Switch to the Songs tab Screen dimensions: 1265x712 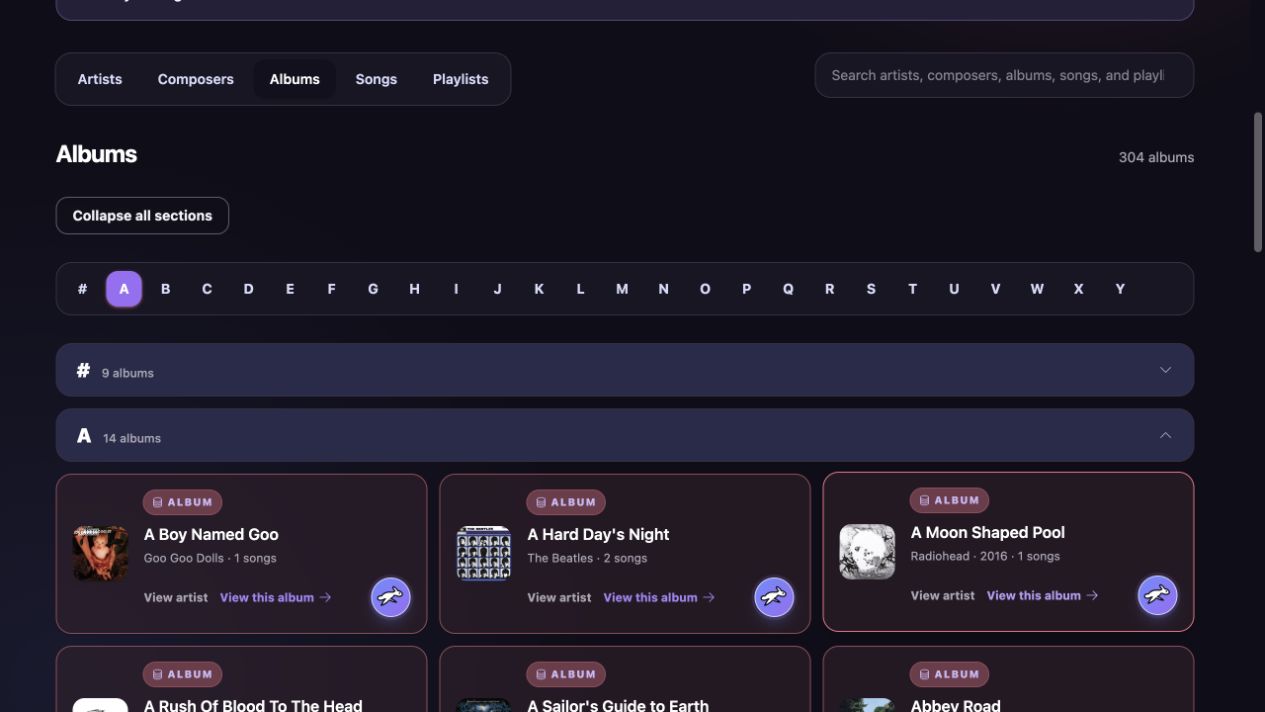(376, 79)
